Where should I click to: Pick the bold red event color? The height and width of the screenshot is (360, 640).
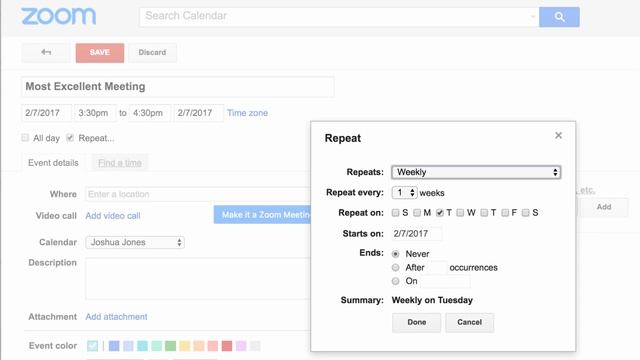pyautogui.click(x=227, y=346)
